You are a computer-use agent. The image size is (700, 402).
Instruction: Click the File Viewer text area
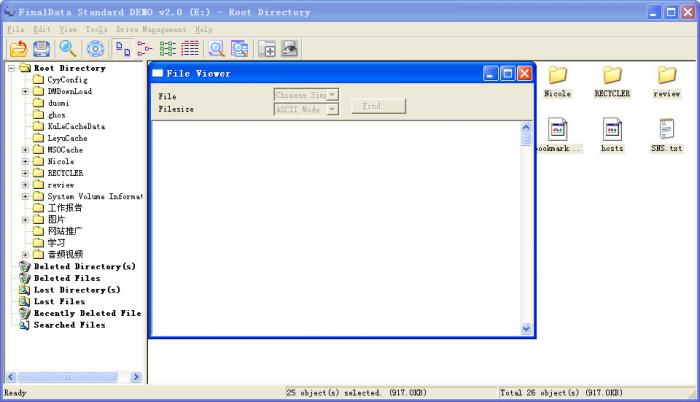[336, 228]
